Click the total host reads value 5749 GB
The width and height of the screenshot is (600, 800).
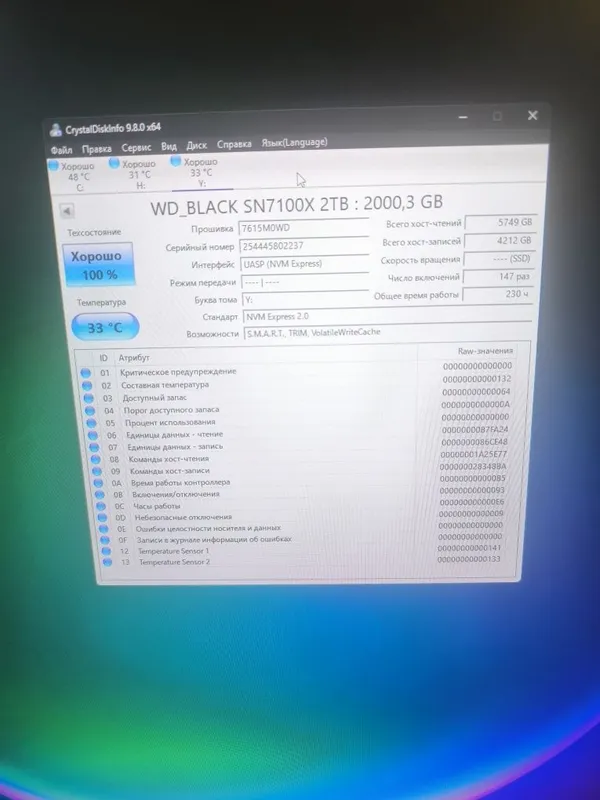pos(501,222)
